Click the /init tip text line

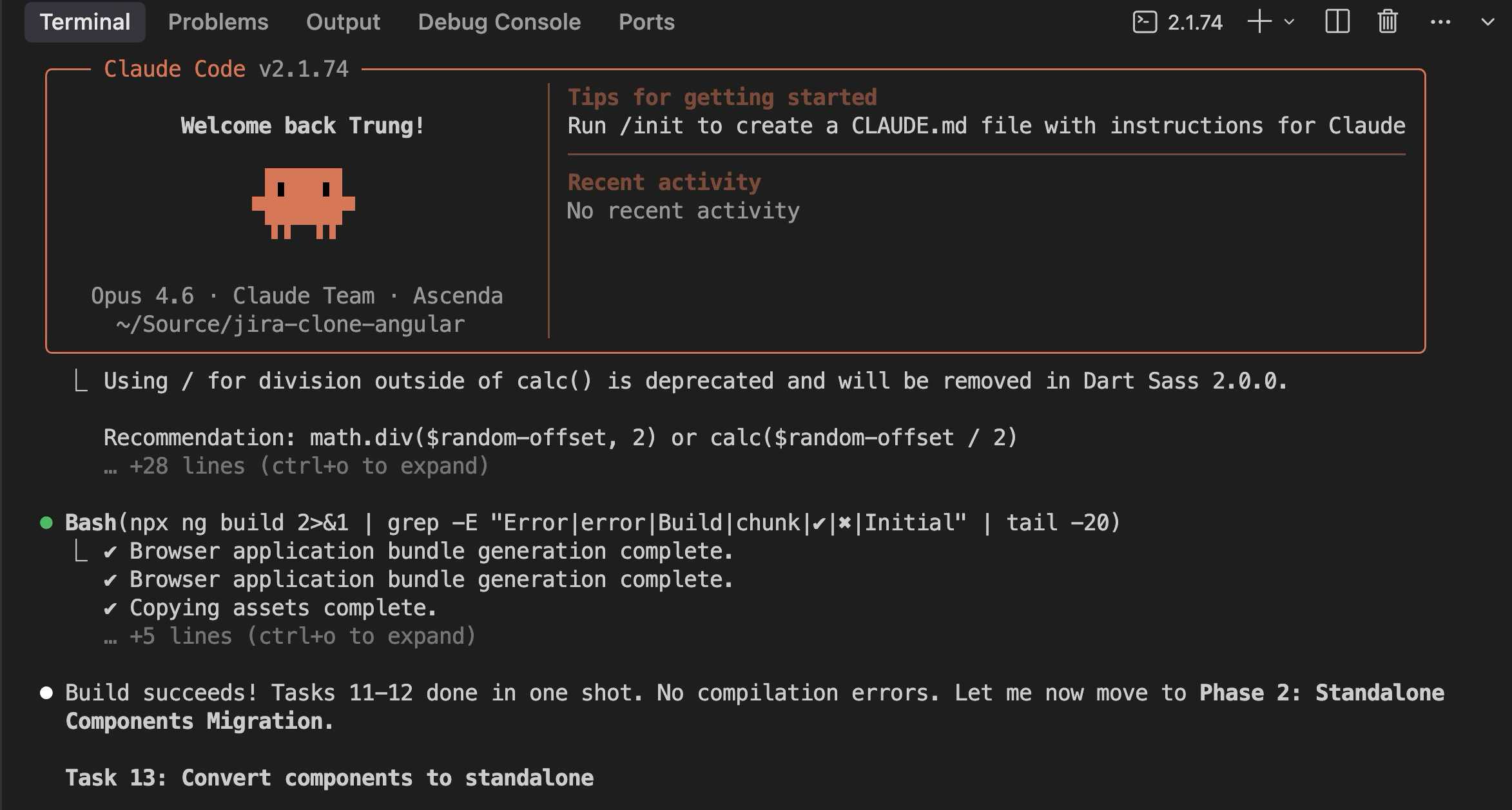[x=986, y=126]
